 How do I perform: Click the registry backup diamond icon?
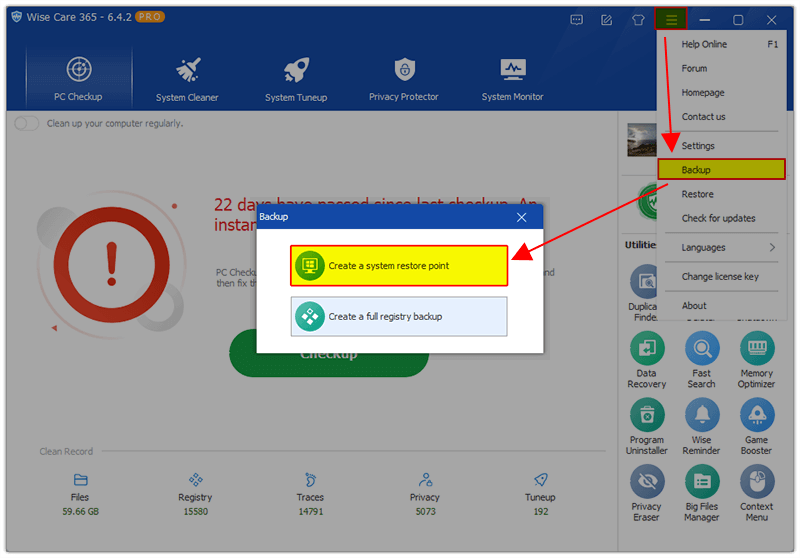[310, 316]
